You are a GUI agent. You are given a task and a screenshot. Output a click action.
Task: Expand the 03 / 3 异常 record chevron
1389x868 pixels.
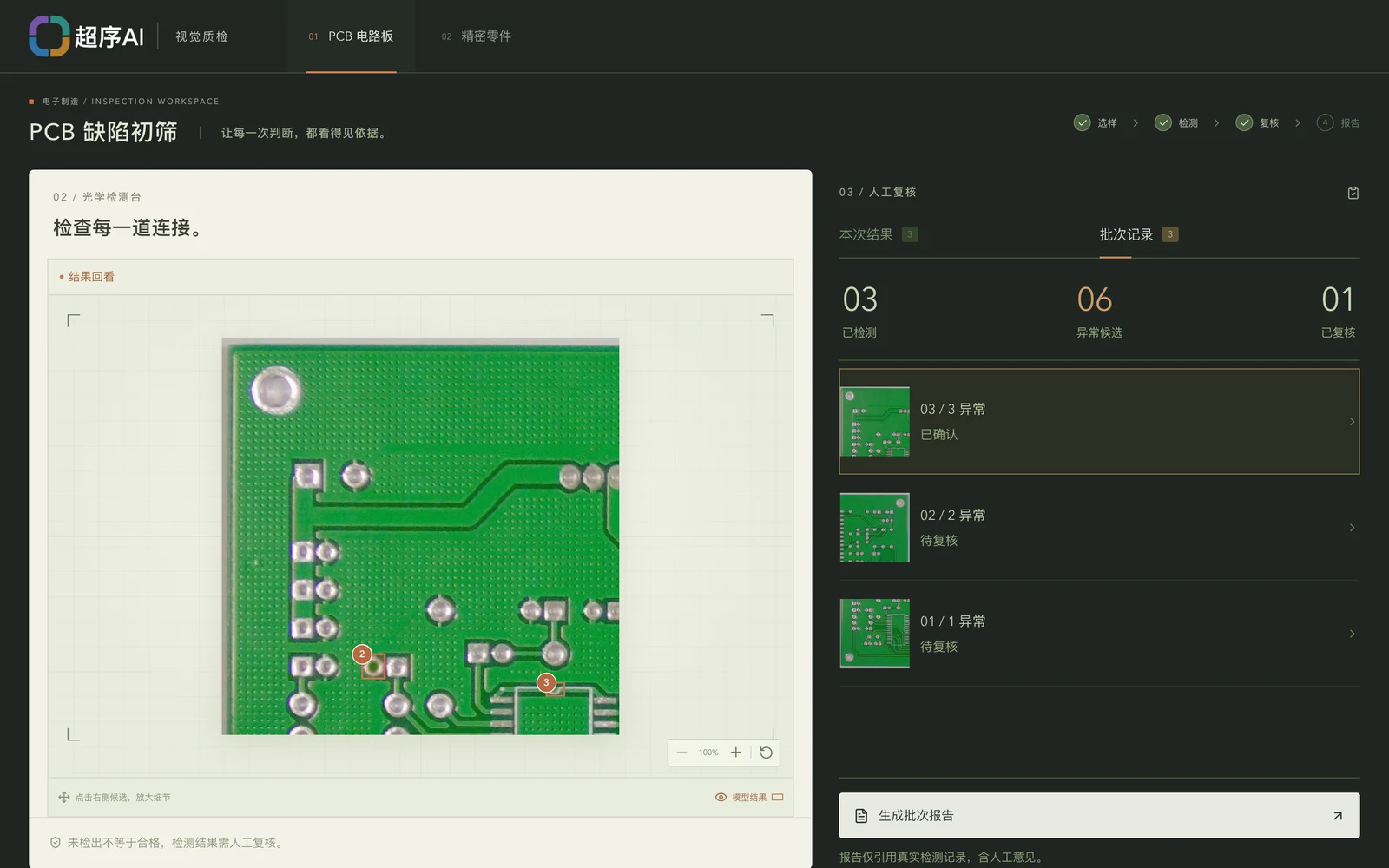(x=1352, y=422)
